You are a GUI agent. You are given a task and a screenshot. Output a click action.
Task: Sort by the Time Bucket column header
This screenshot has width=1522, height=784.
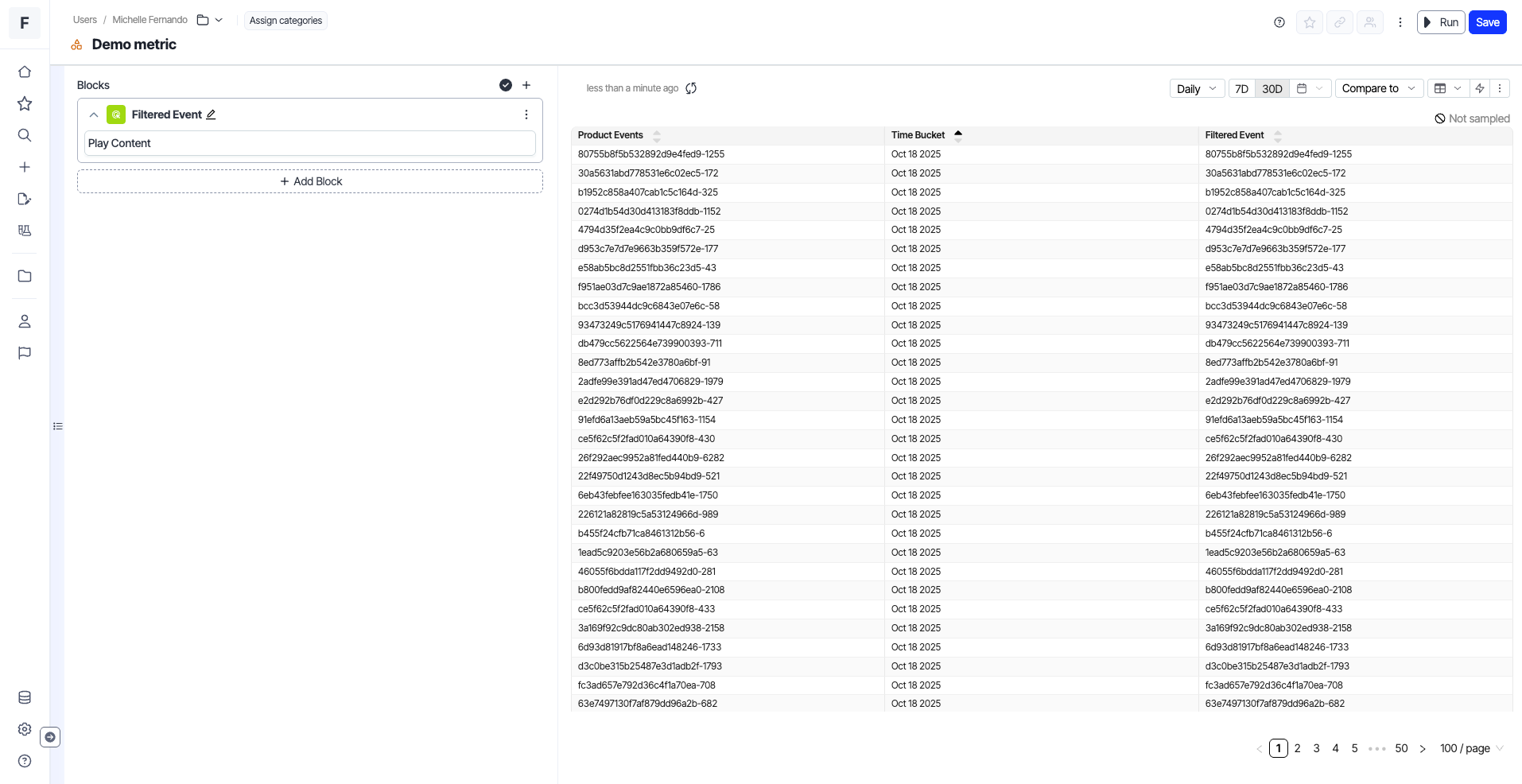(x=918, y=135)
